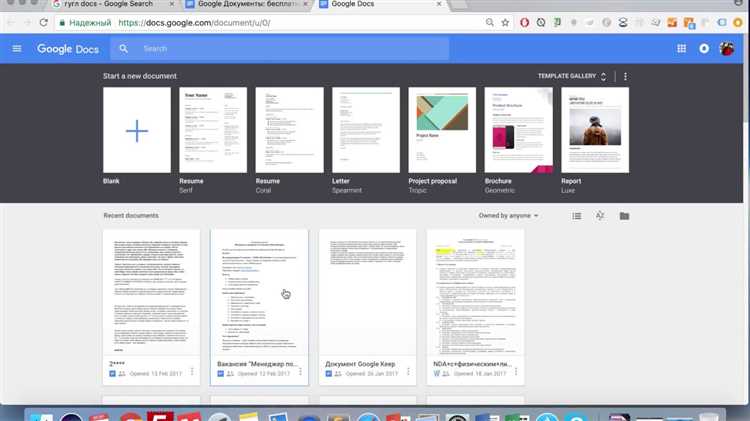Open the A-Z sort options icon

pos(600,216)
